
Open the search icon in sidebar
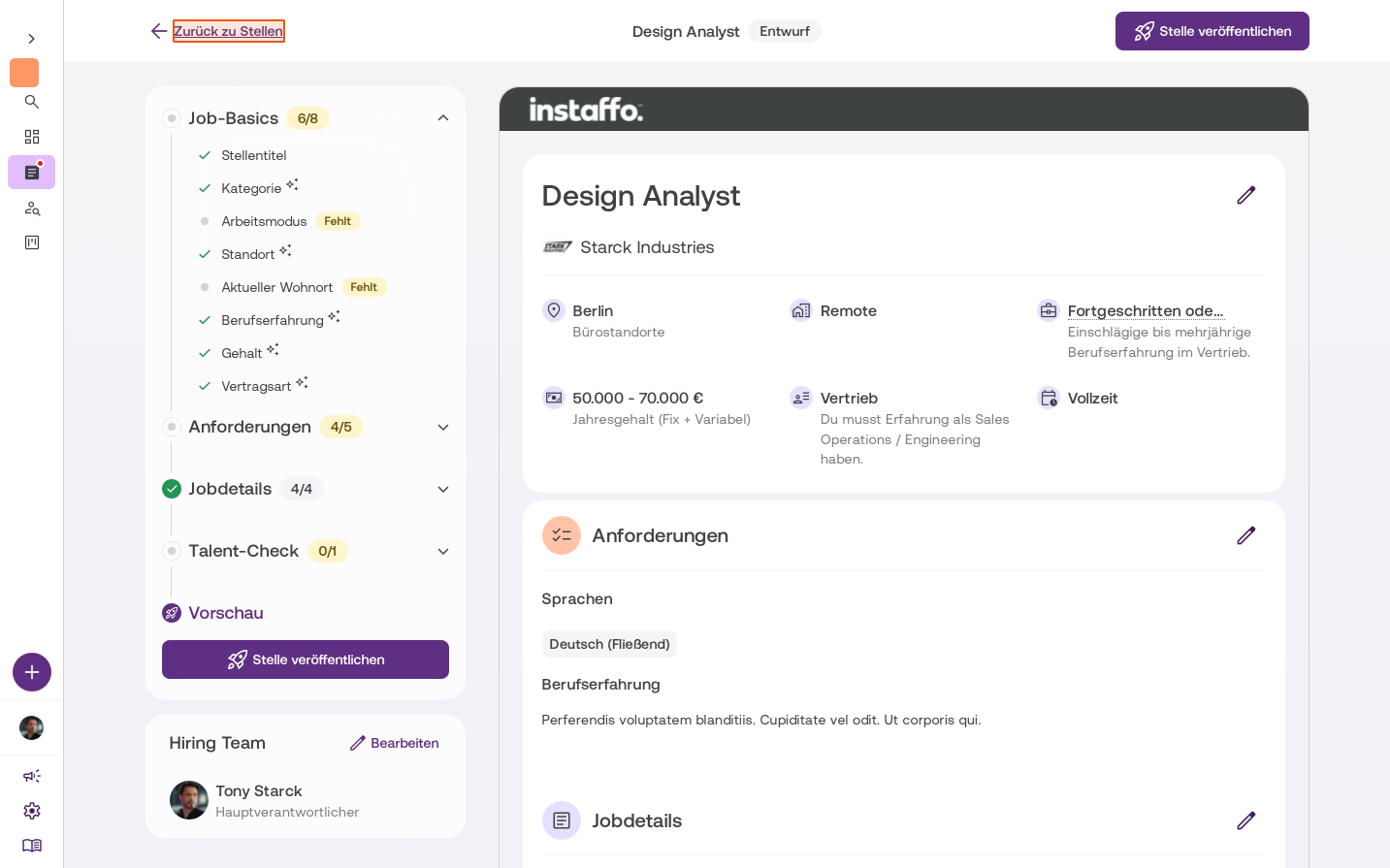pos(32,102)
